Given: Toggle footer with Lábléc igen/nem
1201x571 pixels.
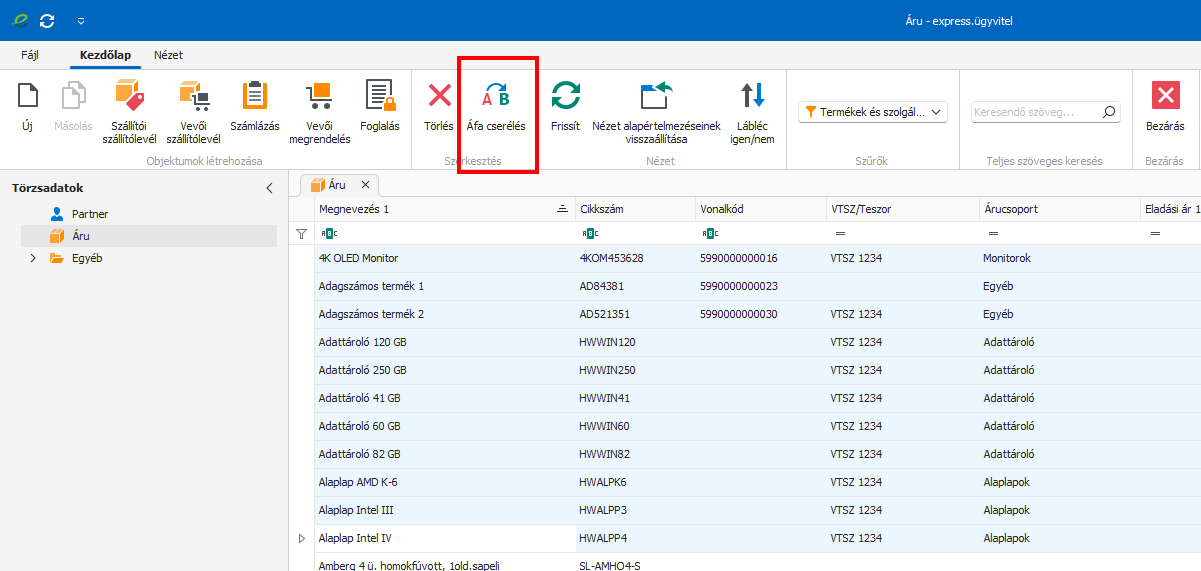Looking at the screenshot, I should [x=752, y=110].
